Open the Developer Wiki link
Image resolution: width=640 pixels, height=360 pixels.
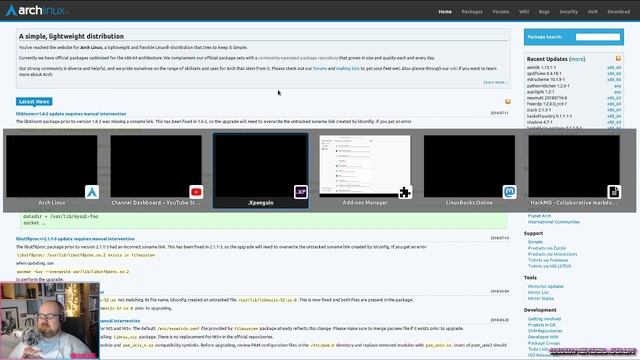[543, 337]
